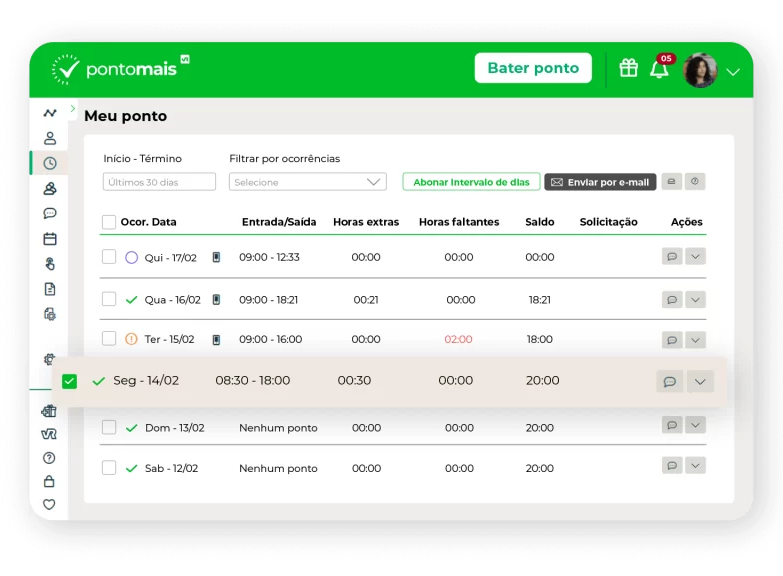The image size is (783, 576).
Task: Open comment for Dom - 13/02 row
Action: coord(672,425)
